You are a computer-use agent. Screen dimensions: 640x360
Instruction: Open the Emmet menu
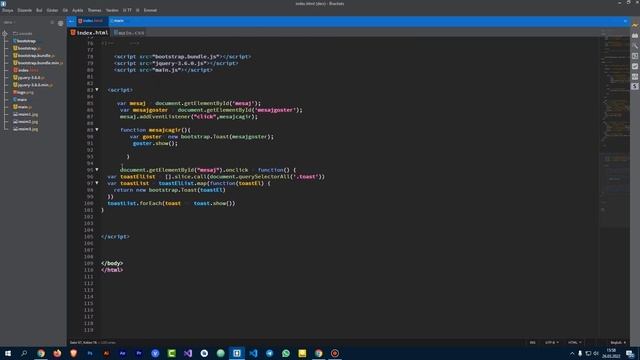click(x=150, y=10)
